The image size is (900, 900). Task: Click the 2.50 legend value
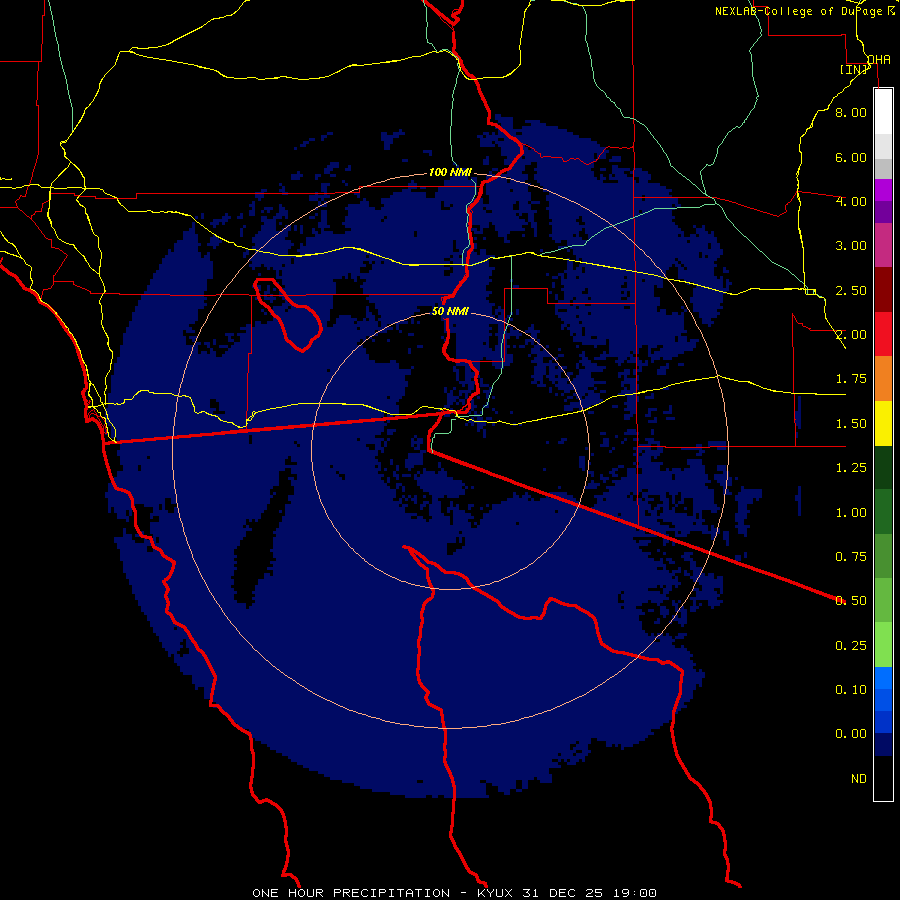(x=851, y=290)
